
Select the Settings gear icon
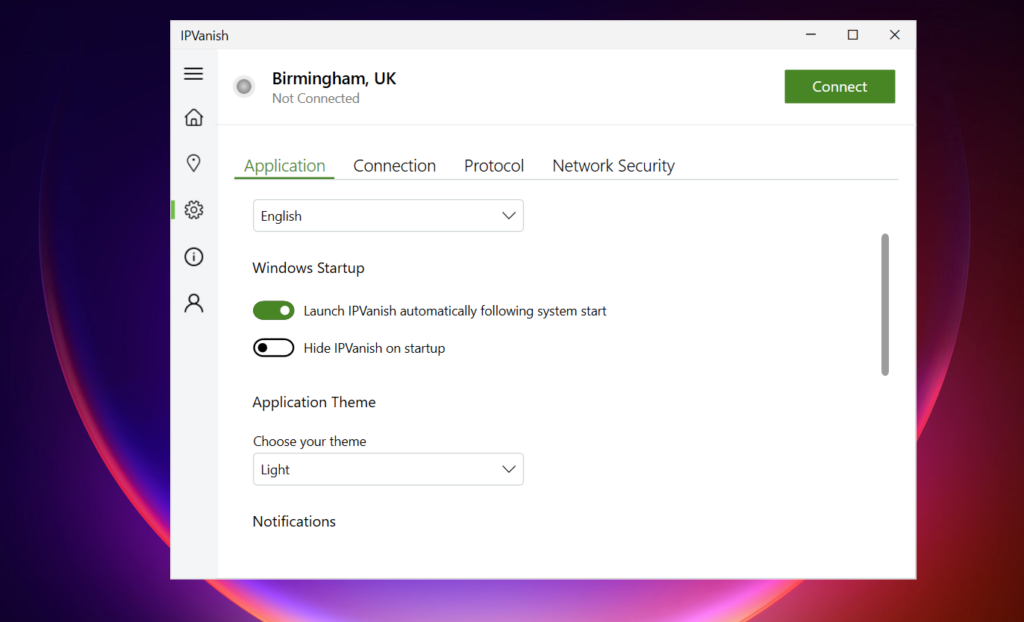click(x=193, y=210)
